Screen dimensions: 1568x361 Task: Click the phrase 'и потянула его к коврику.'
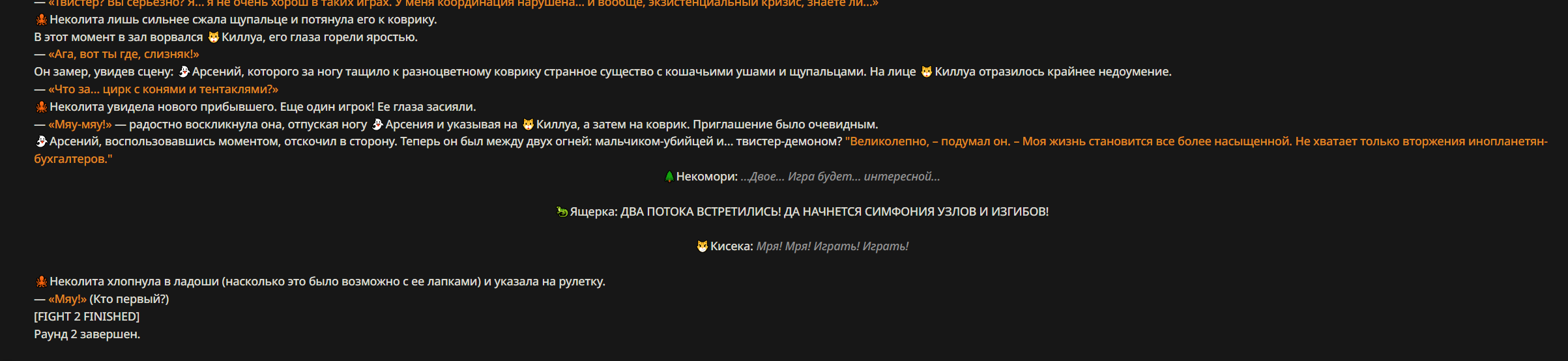click(364, 20)
